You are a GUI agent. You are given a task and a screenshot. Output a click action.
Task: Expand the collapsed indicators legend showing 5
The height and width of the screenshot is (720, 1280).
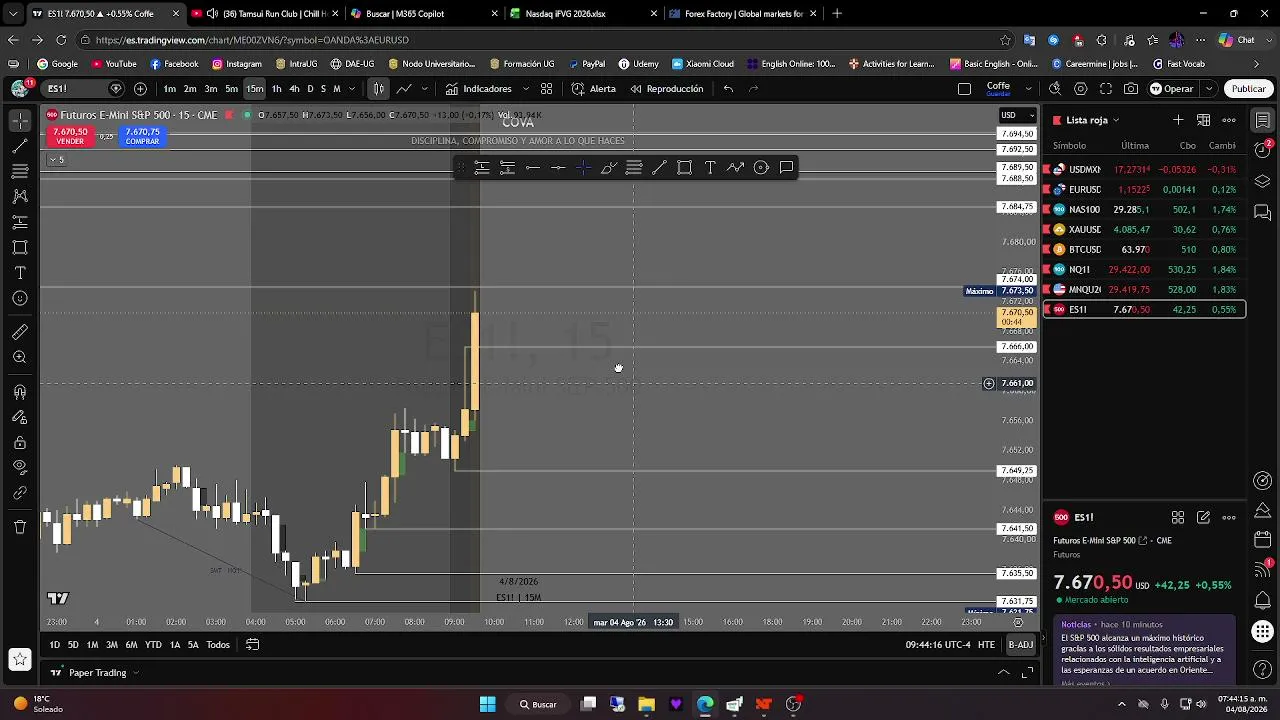[x=58, y=160]
